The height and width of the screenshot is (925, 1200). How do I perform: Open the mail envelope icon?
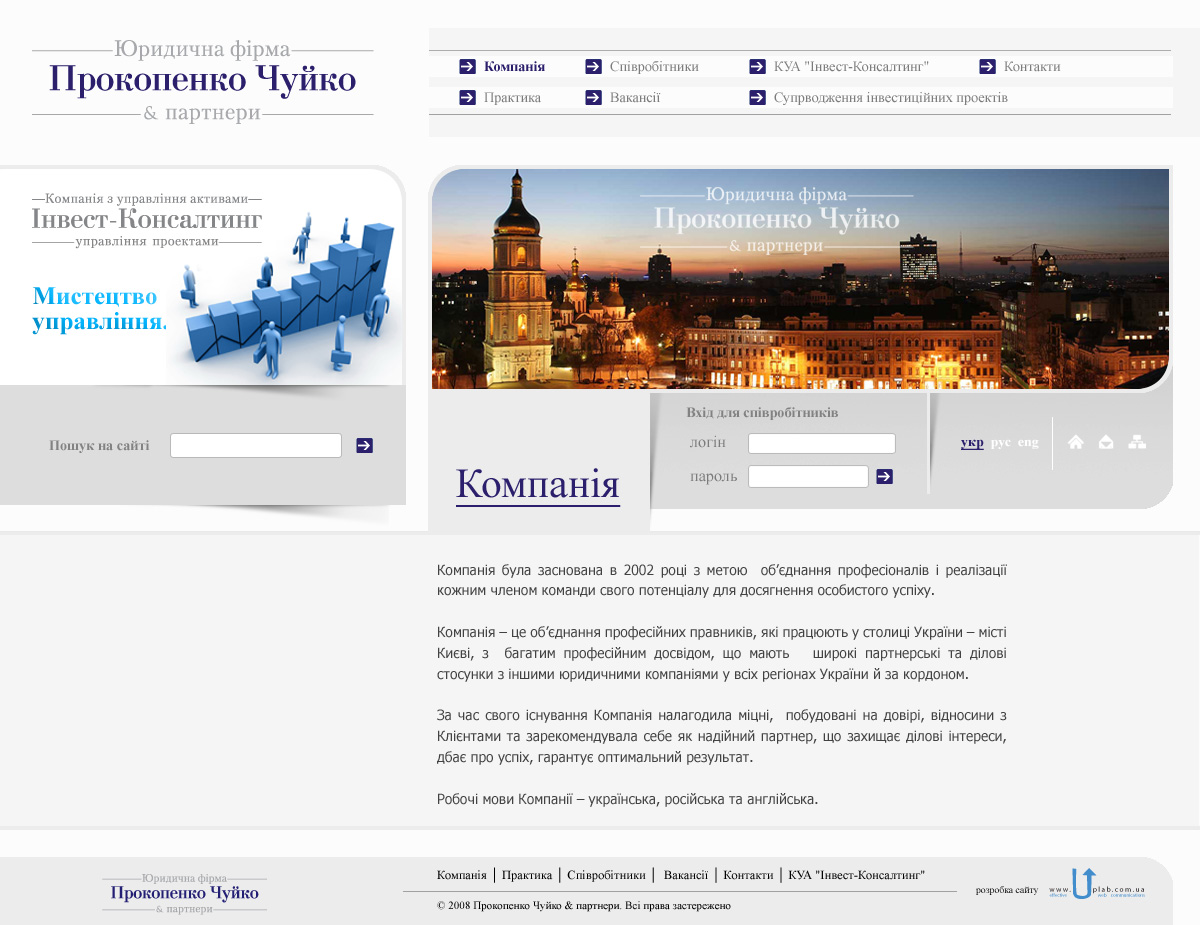tap(1106, 442)
